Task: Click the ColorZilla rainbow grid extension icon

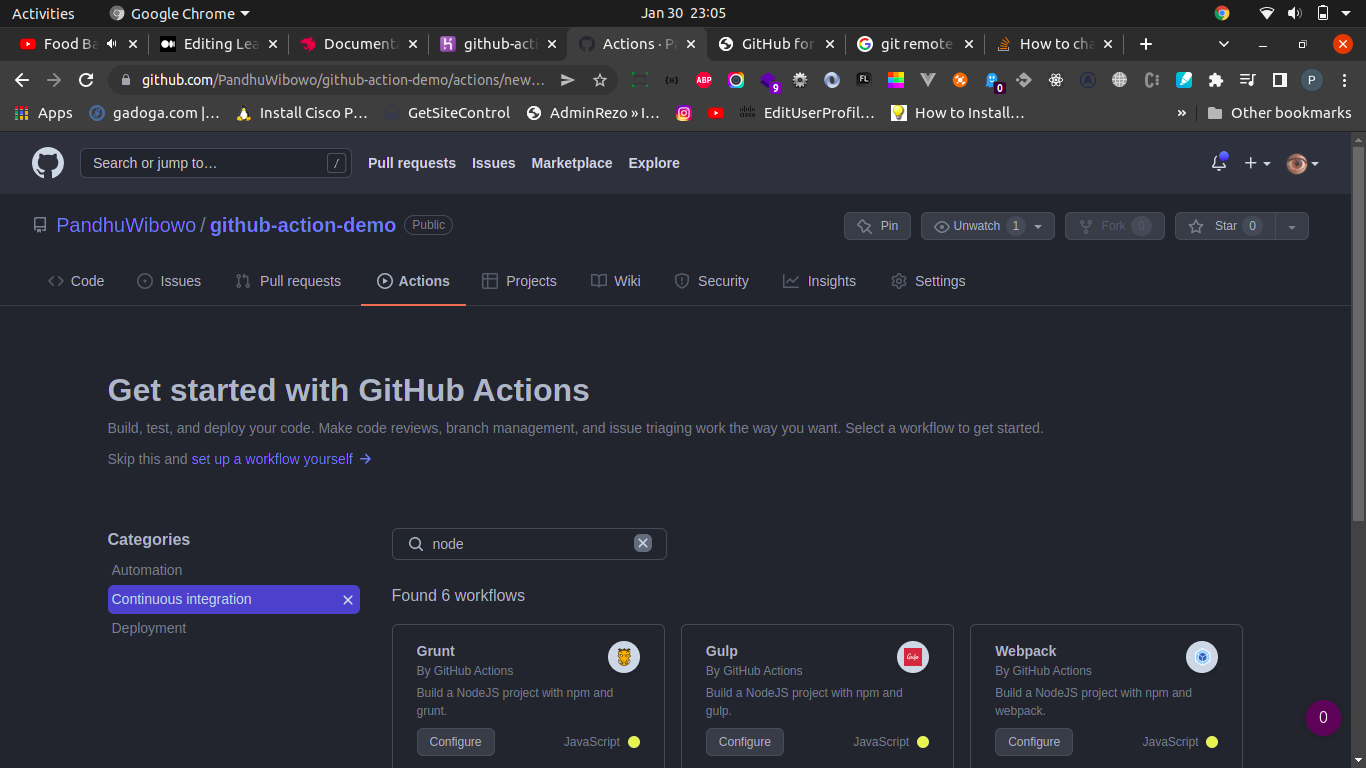Action: 896,80
